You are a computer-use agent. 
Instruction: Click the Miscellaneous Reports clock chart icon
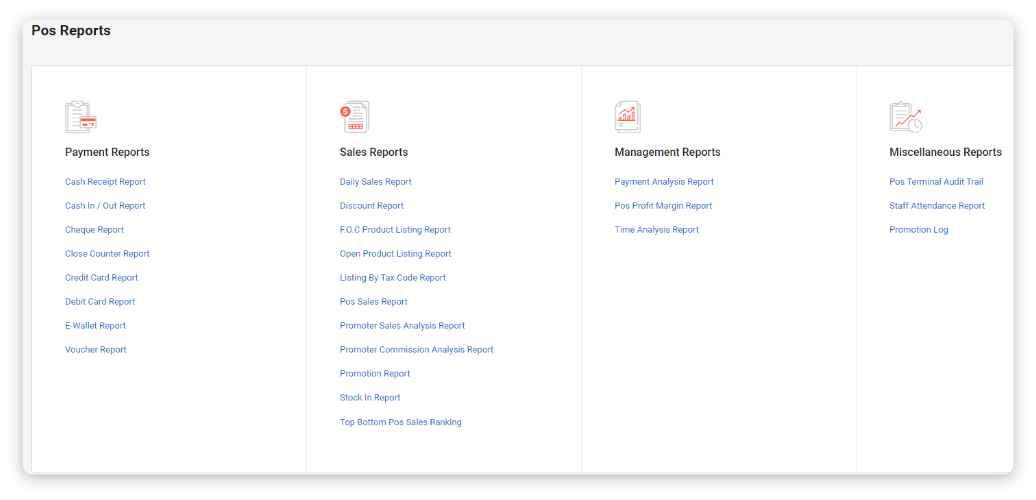(x=905, y=117)
